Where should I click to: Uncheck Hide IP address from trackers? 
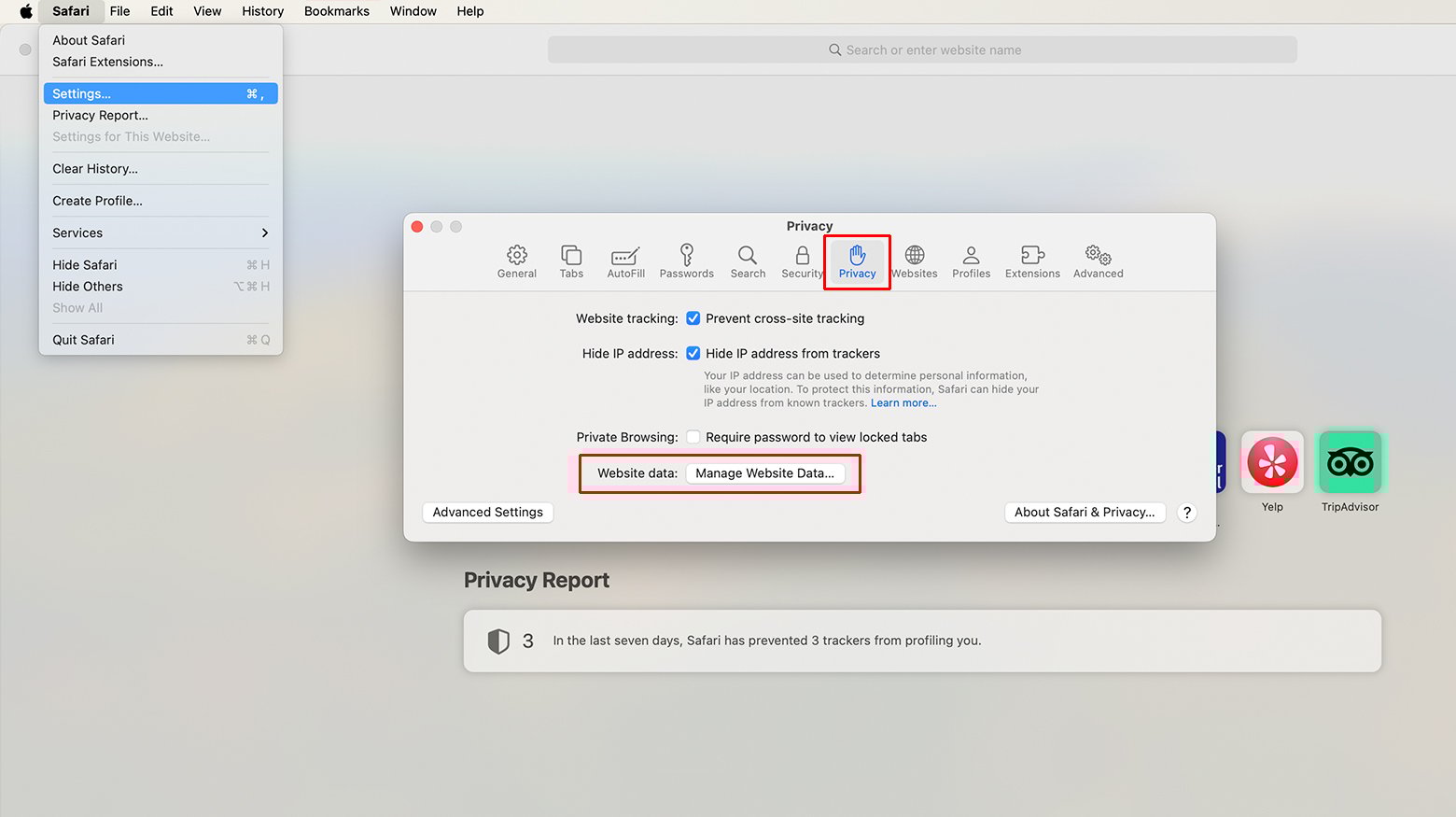point(693,353)
